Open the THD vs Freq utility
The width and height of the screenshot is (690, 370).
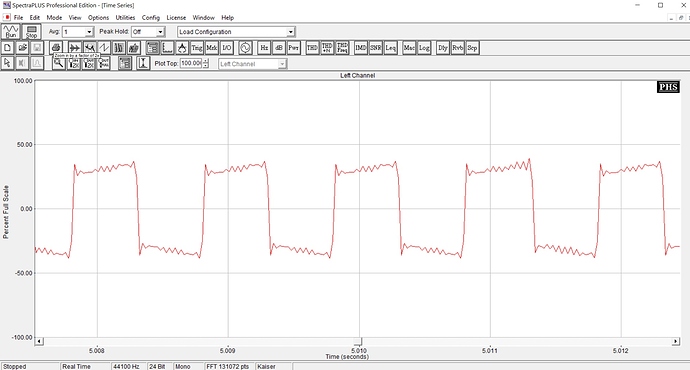(342, 48)
